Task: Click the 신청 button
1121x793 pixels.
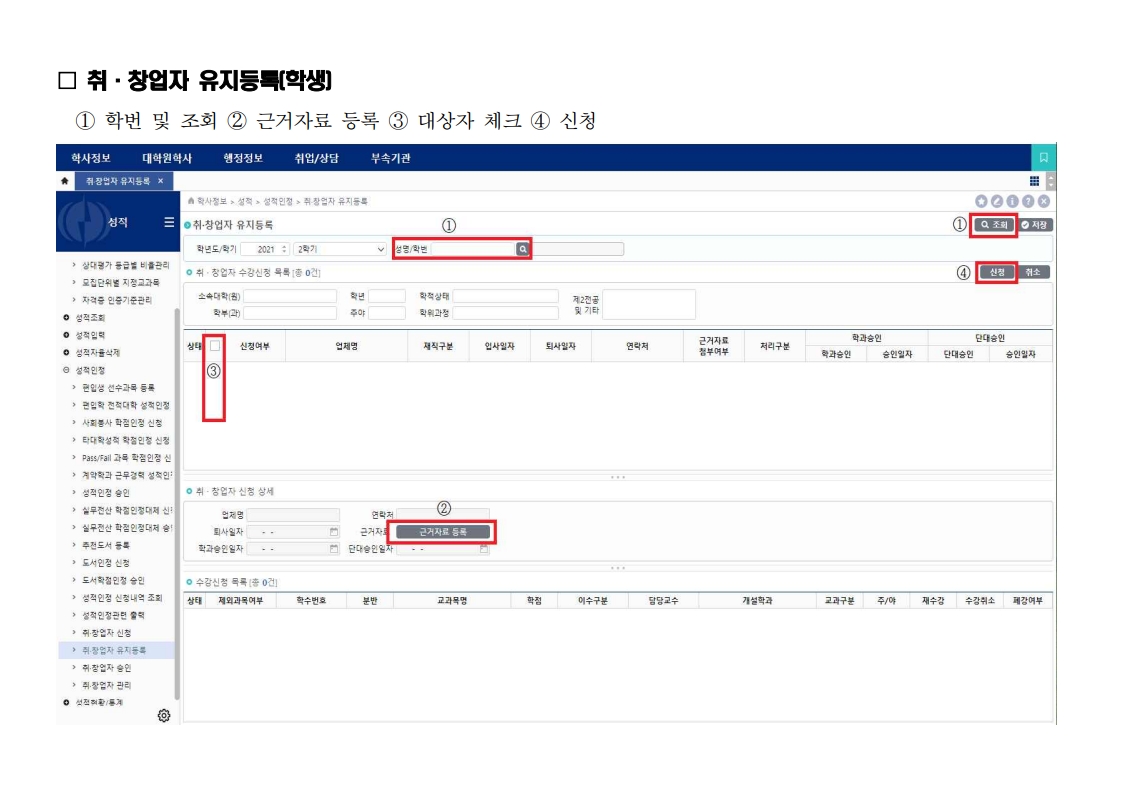Action: (996, 272)
